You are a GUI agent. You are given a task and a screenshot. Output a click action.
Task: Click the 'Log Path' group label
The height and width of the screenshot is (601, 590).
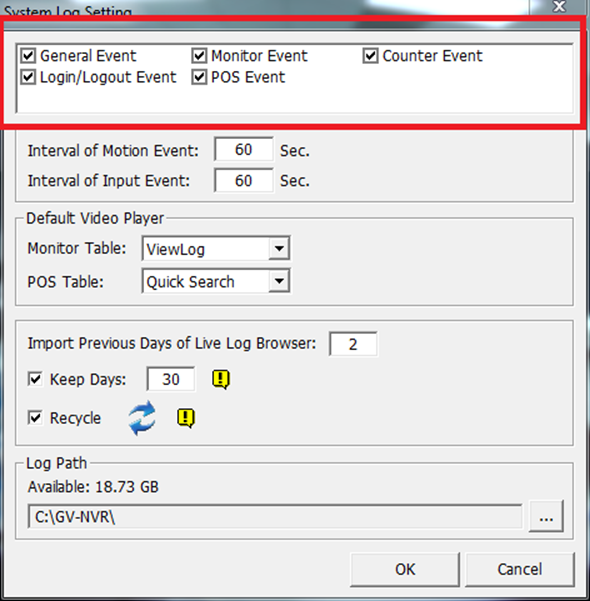(56, 463)
